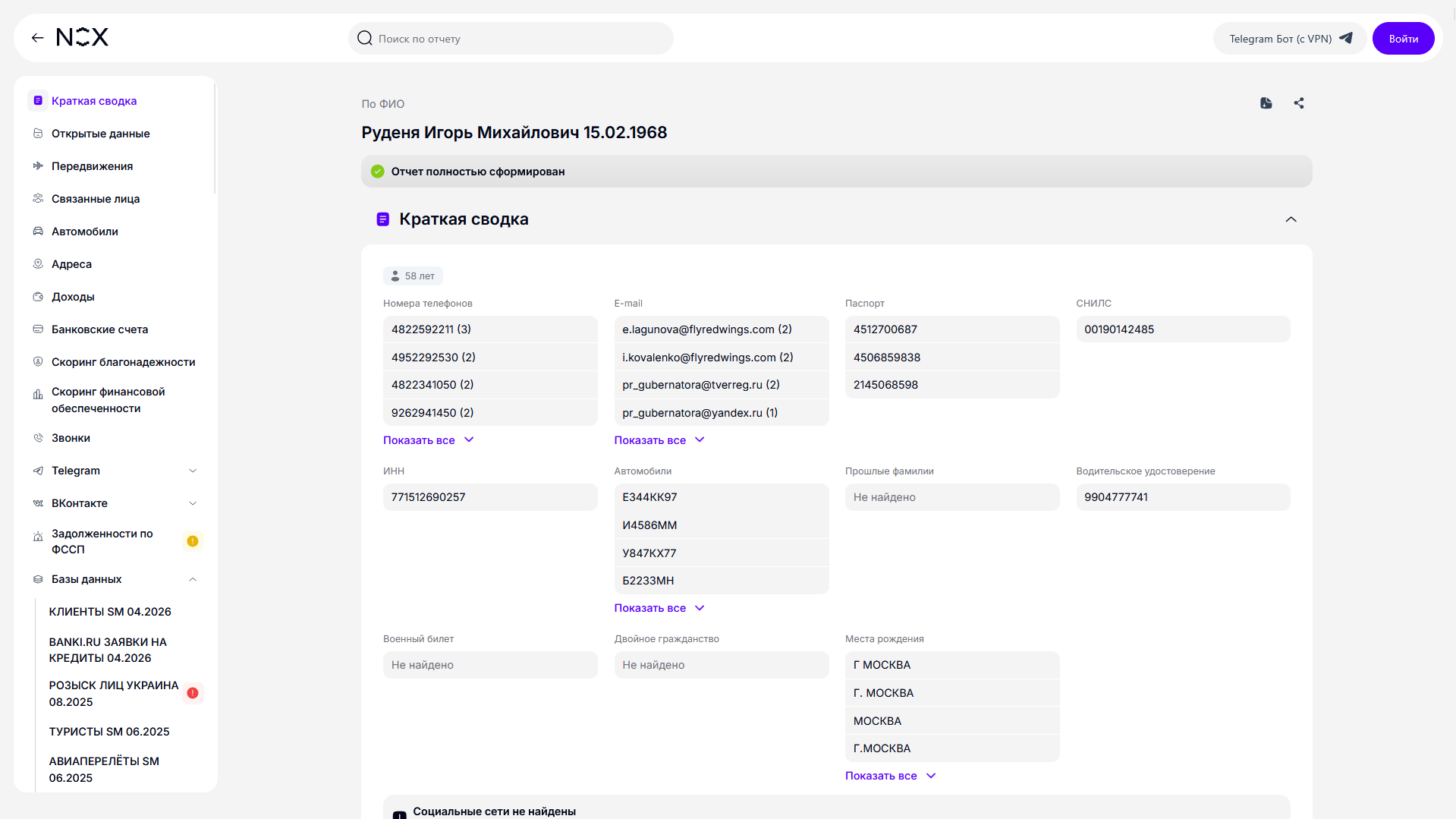Click the share report icon
The image size is (1456, 819).
tap(1299, 103)
